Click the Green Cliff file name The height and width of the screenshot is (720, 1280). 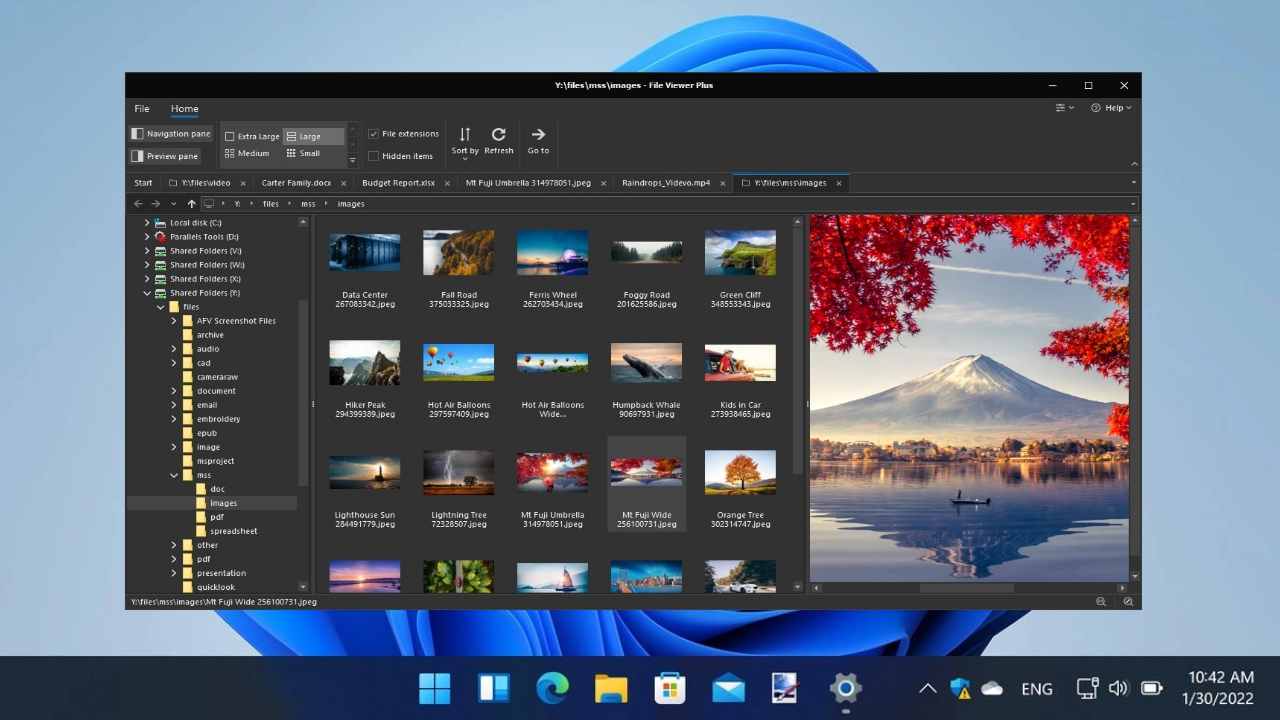740,300
